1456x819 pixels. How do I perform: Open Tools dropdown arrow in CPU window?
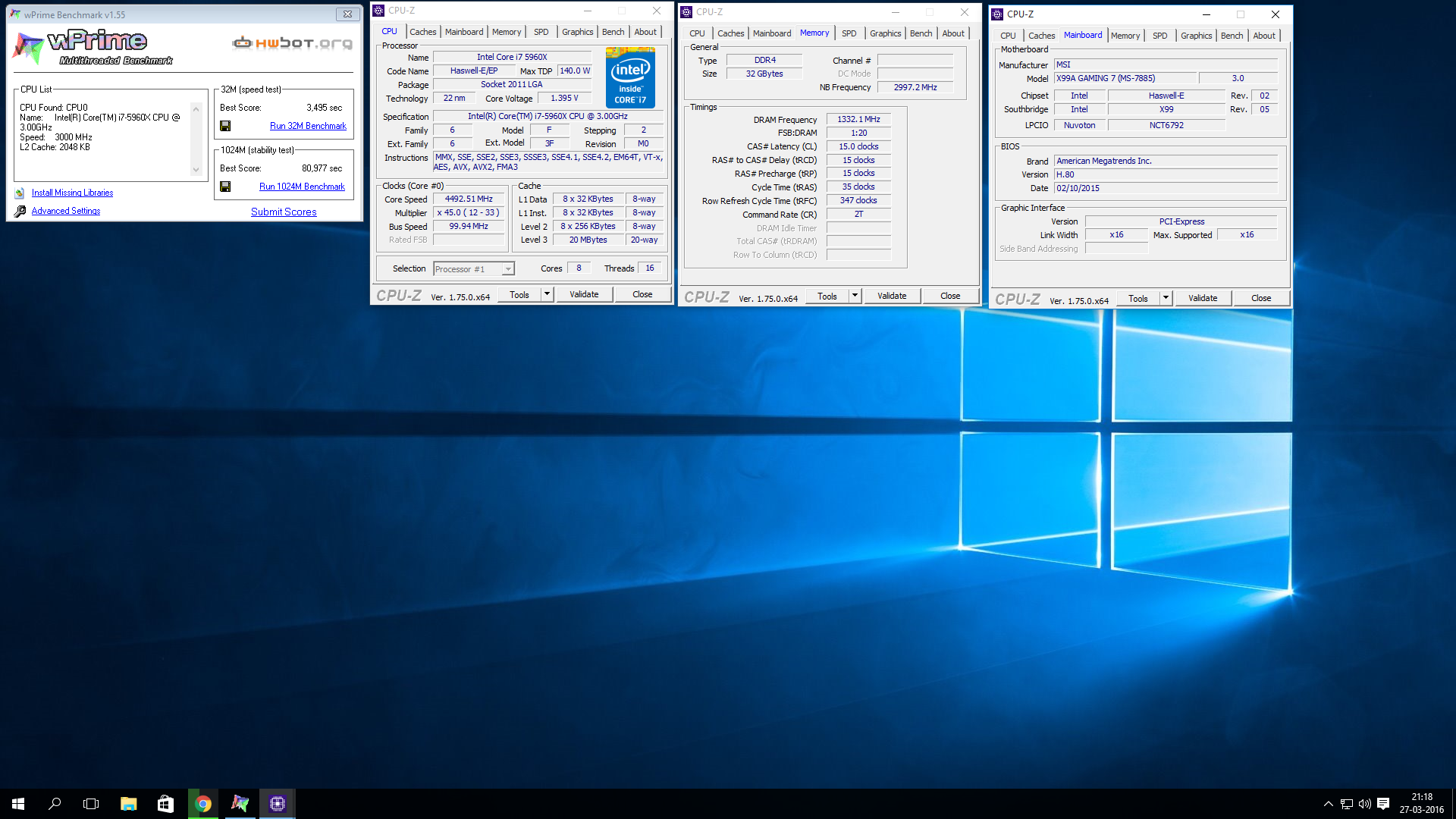pos(547,294)
